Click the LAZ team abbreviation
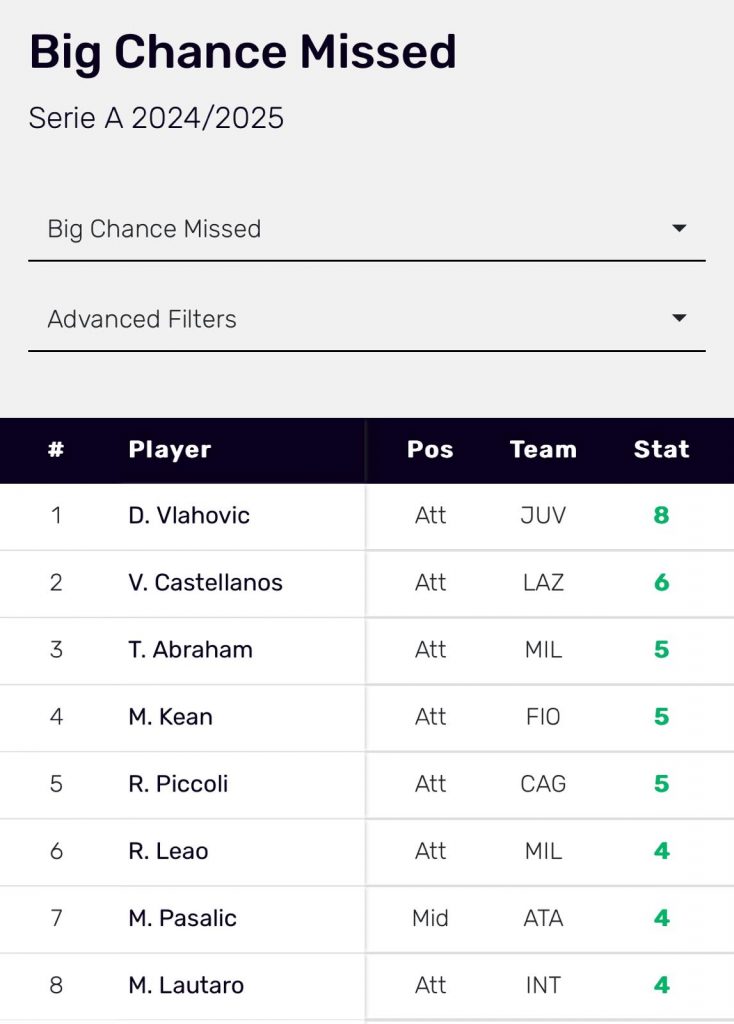This screenshot has height=1024, width=734. [x=543, y=583]
